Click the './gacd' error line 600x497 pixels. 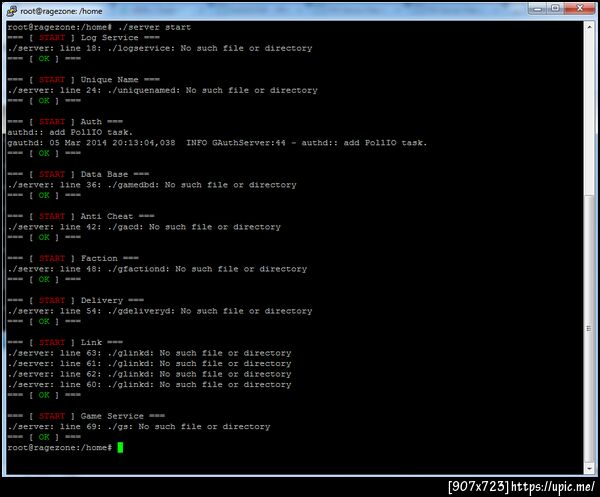click(144, 227)
